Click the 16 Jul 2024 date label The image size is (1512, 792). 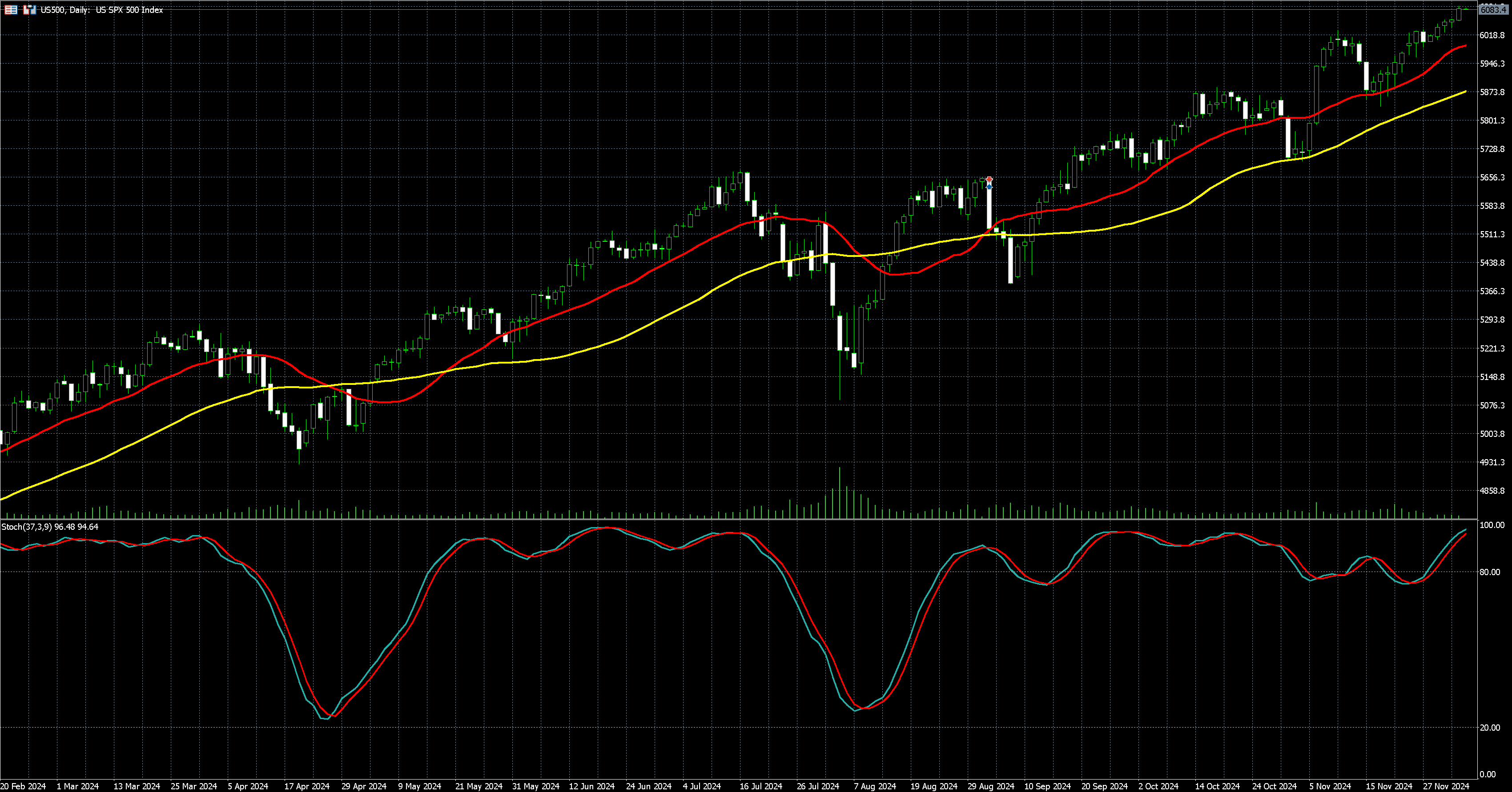(761, 786)
